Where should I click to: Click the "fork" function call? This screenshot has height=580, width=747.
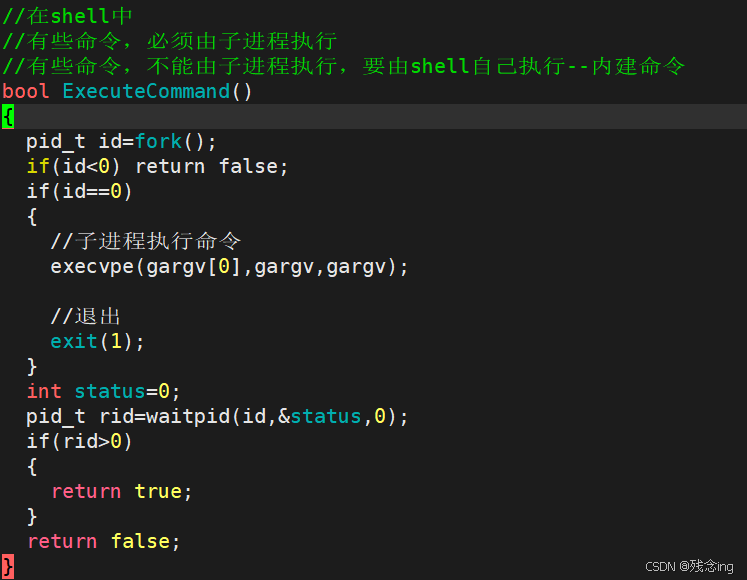tap(158, 142)
